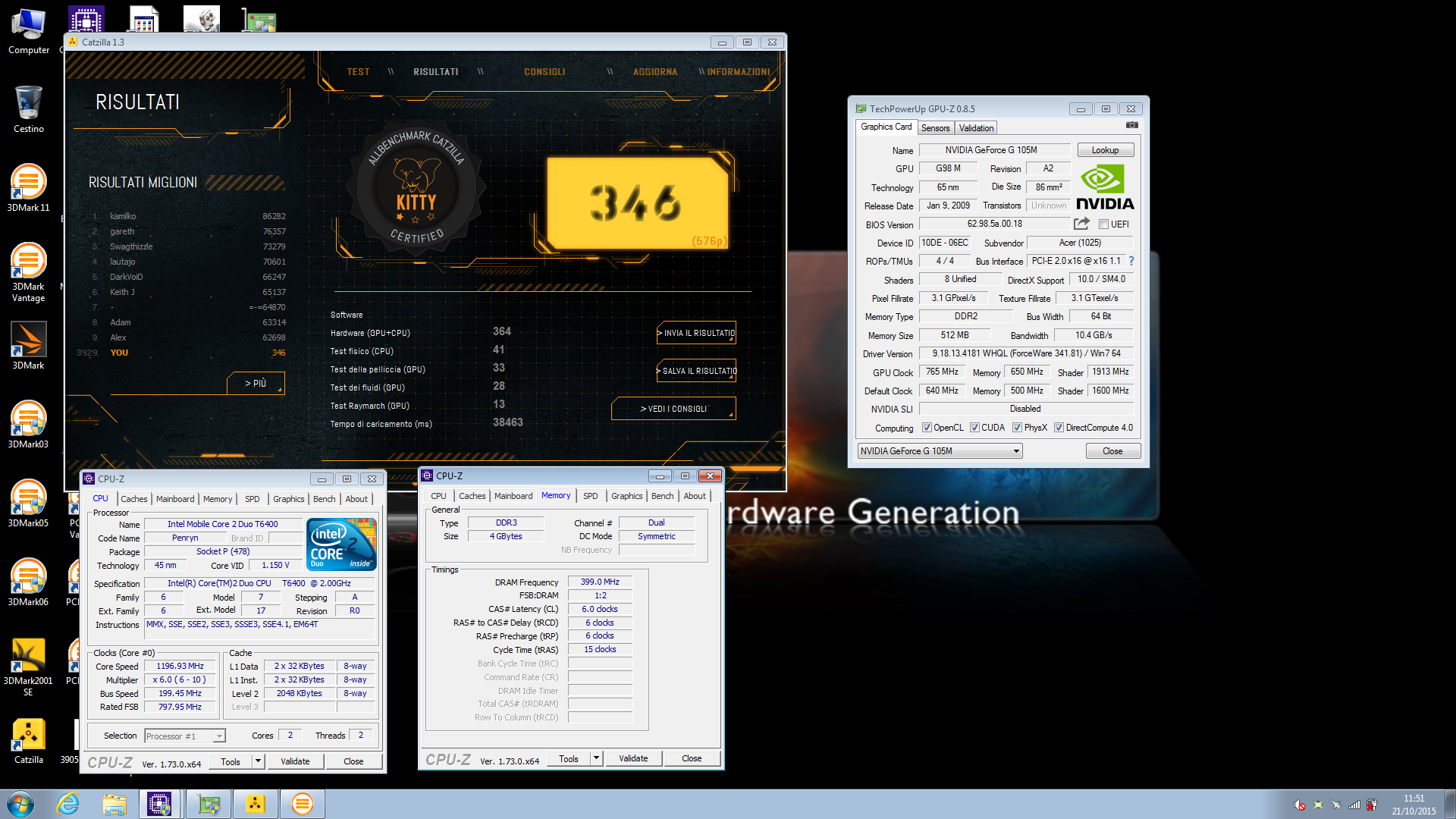
Task: Click Validate in the left CPU-Z window
Action: click(x=295, y=761)
